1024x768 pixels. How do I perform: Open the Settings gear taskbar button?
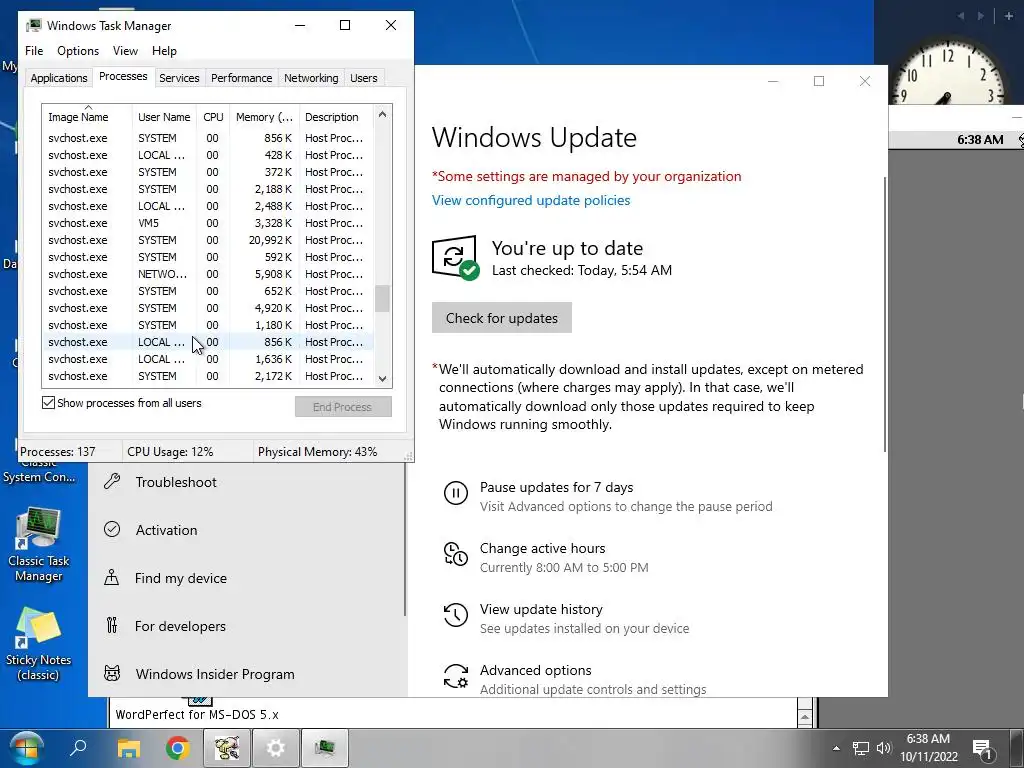click(276, 748)
